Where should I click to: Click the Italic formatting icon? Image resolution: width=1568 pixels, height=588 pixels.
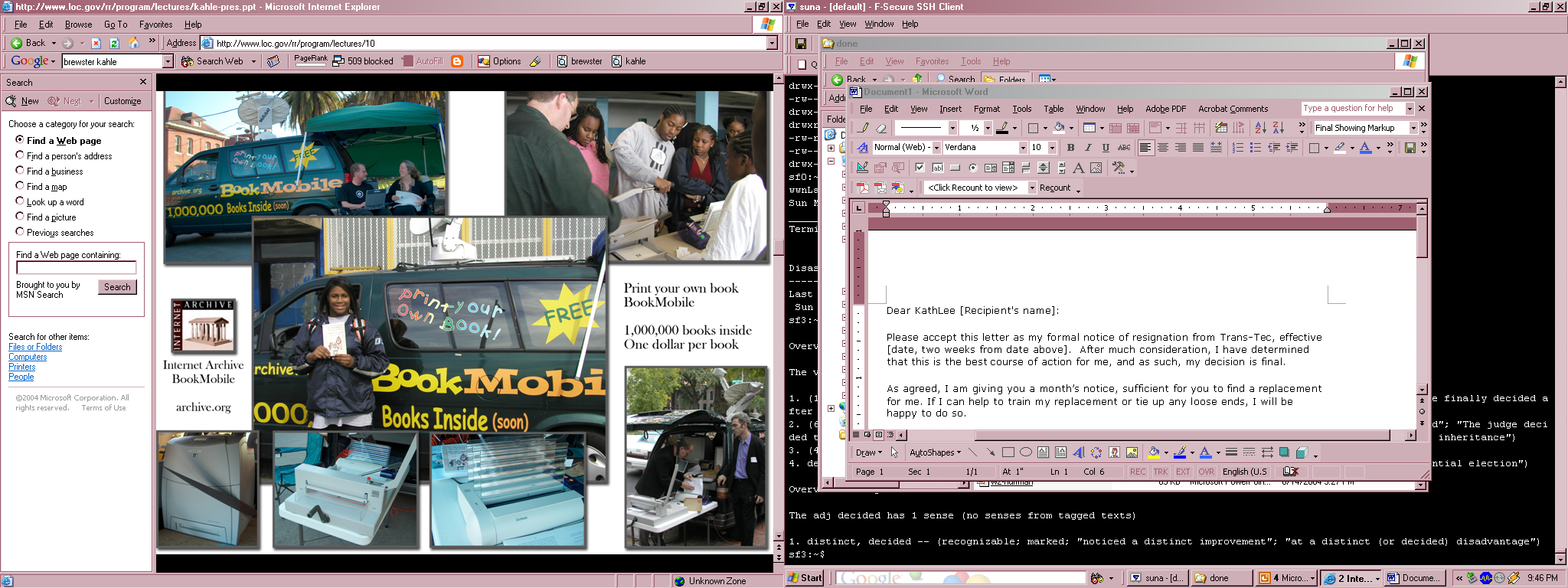(1088, 148)
